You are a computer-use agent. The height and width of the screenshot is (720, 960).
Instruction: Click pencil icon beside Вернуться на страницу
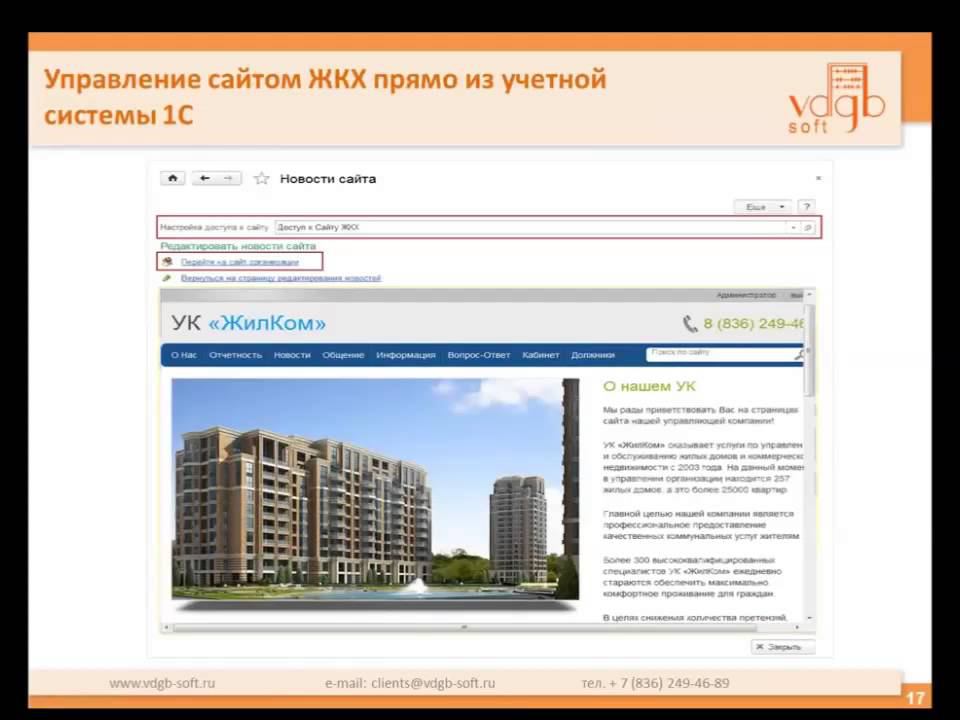click(167, 278)
